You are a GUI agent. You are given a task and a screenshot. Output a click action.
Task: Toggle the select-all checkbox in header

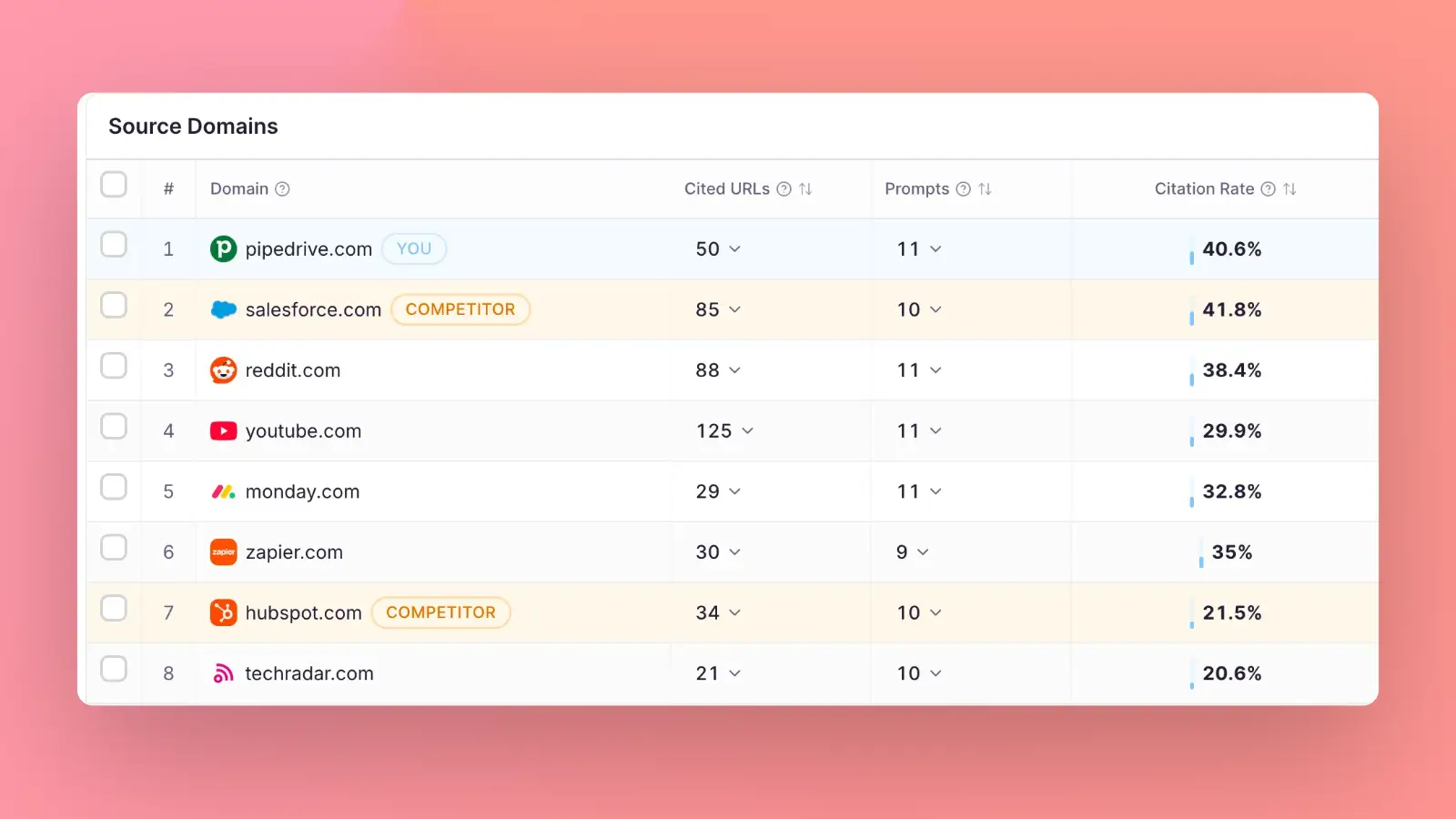(x=114, y=185)
